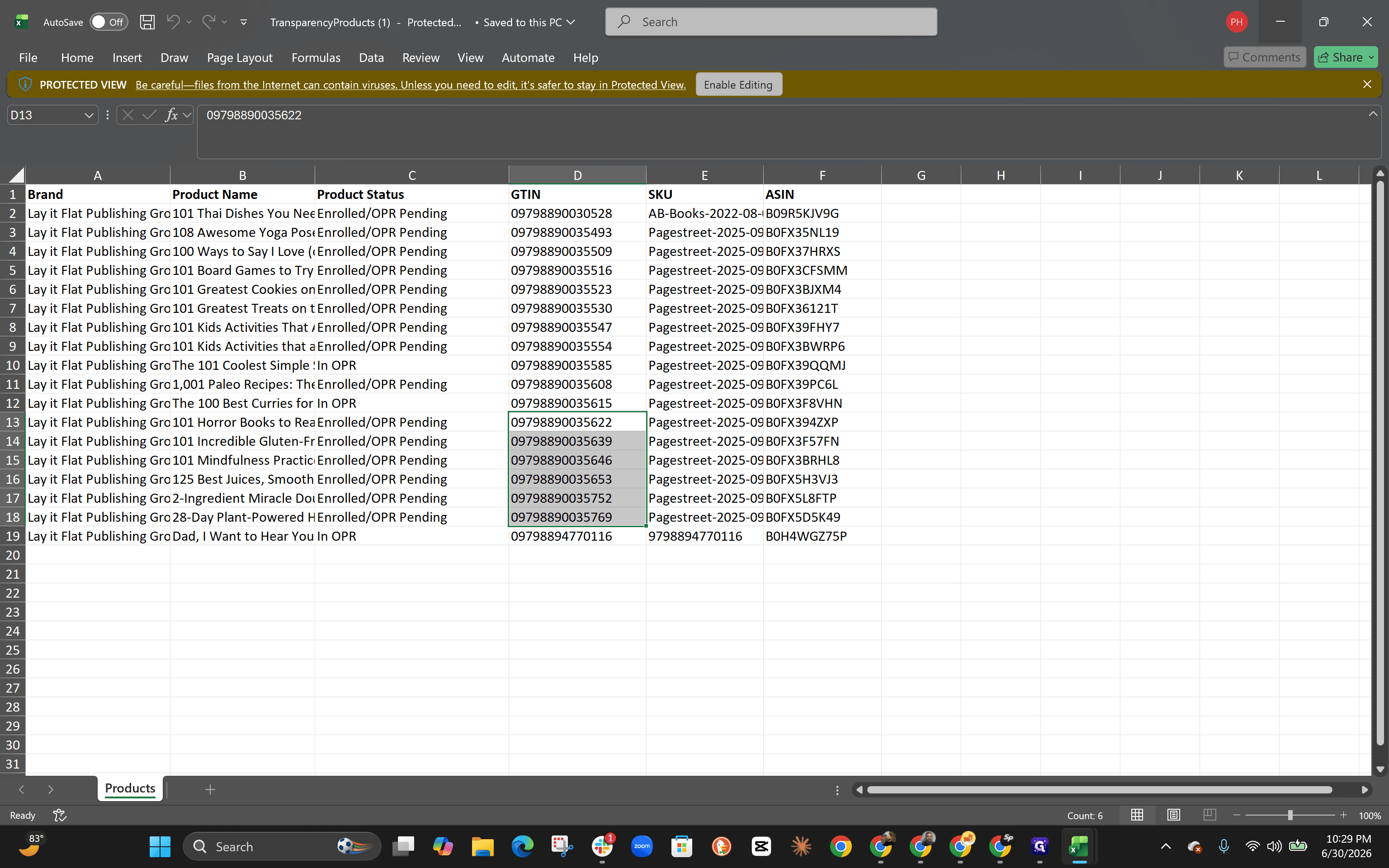Click scroll-down arrow on vertical scrollbar
Image resolution: width=1389 pixels, height=868 pixels.
[1380, 769]
